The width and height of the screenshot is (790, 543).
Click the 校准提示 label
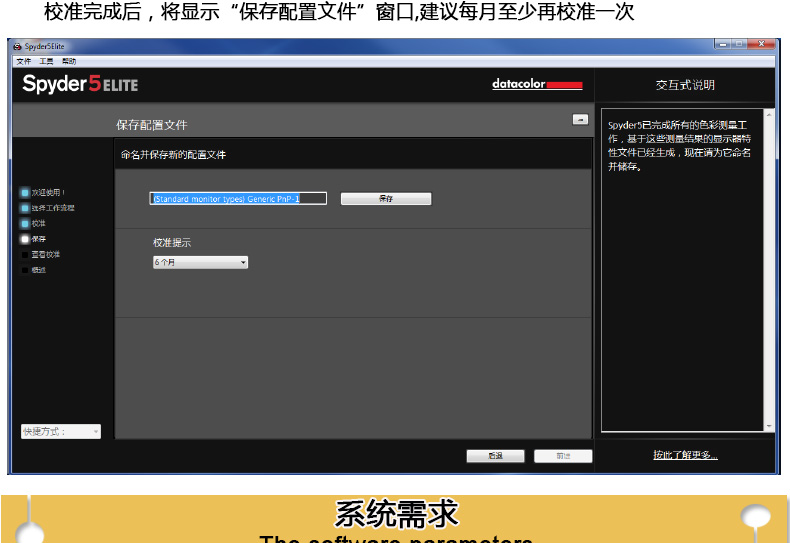point(172,243)
